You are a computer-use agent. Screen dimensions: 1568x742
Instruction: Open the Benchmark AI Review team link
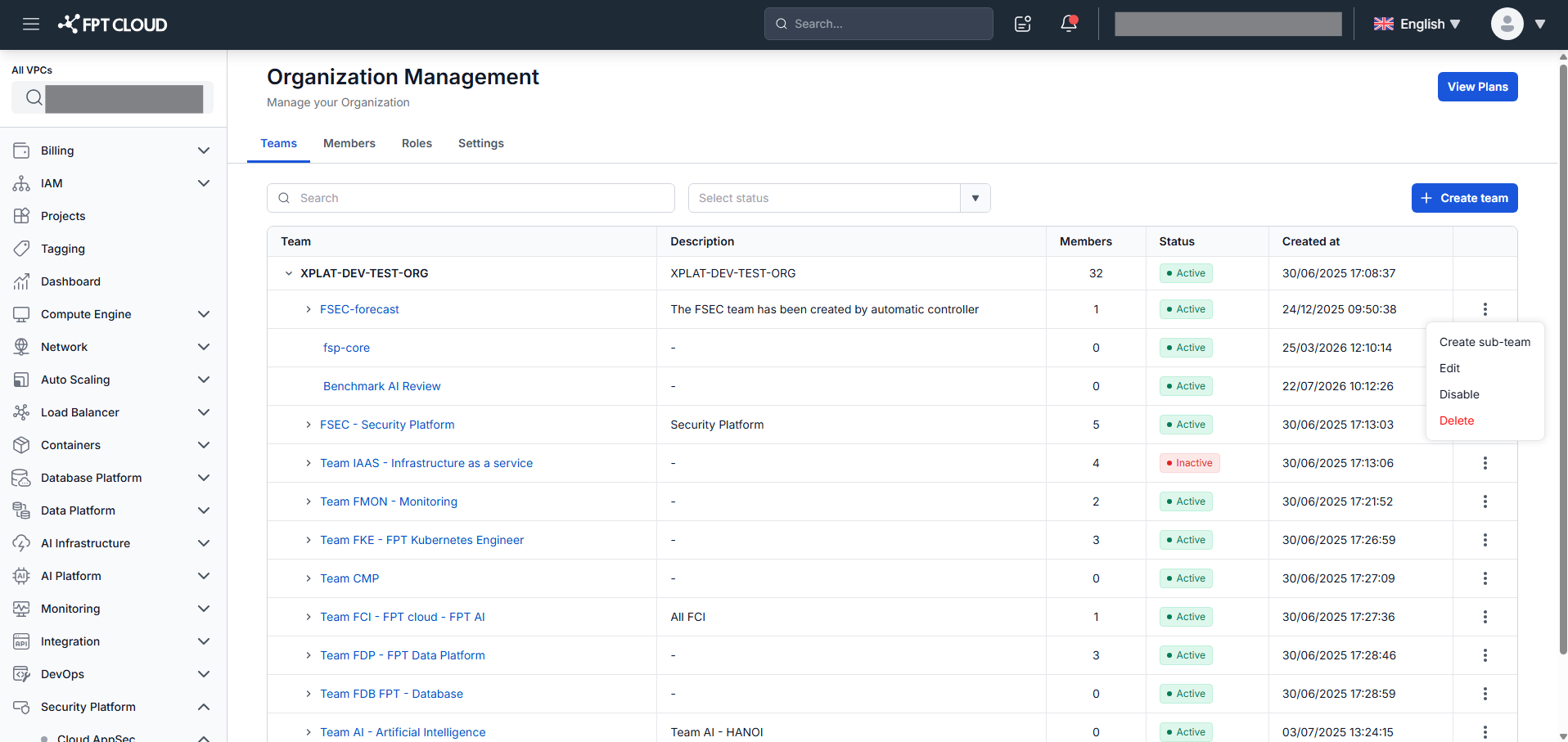tap(381, 386)
